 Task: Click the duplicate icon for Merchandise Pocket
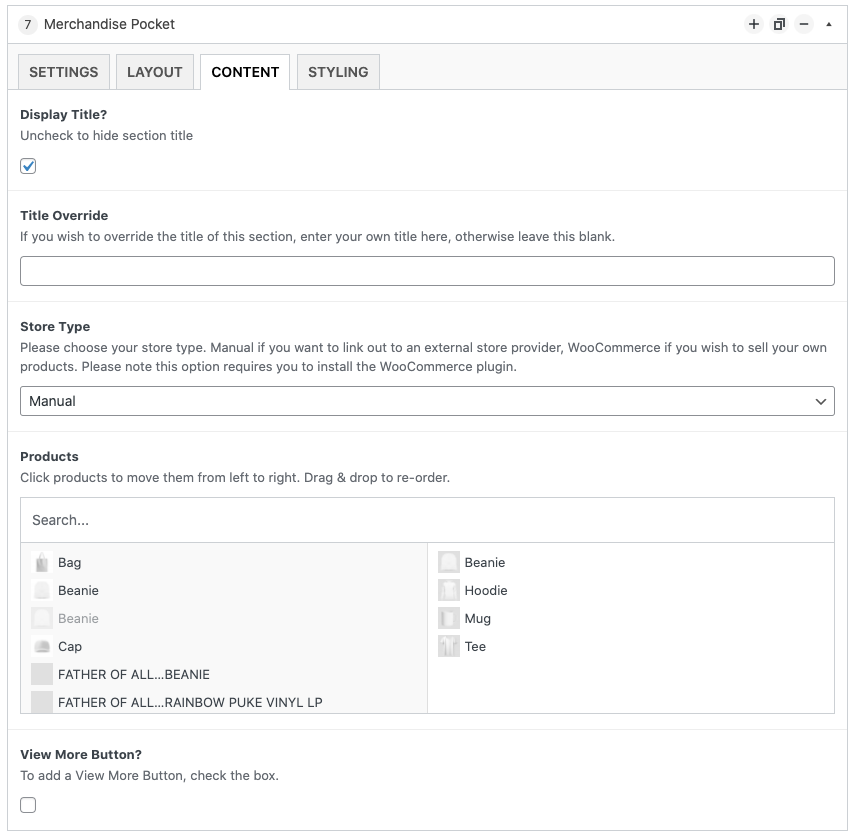(x=779, y=24)
